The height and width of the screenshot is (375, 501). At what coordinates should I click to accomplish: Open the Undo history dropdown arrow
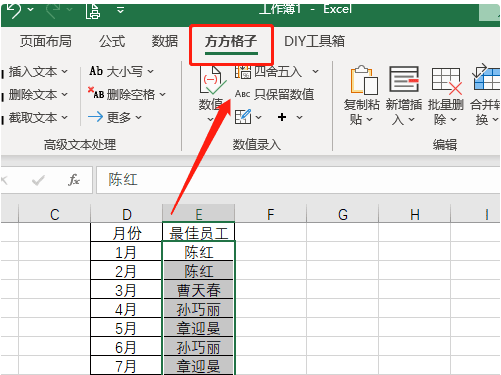31,9
